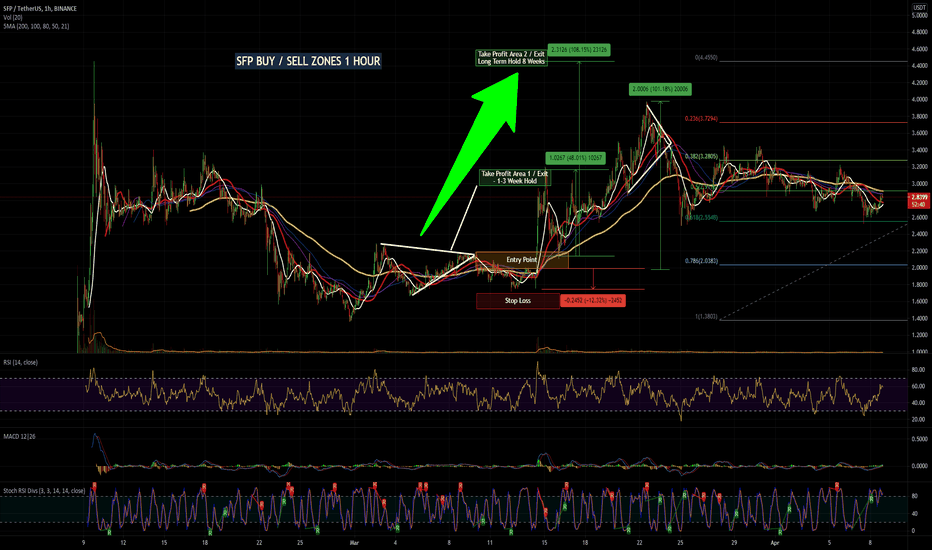
Task: Click the 5.0000 price axis value
Action: [x=919, y=15]
